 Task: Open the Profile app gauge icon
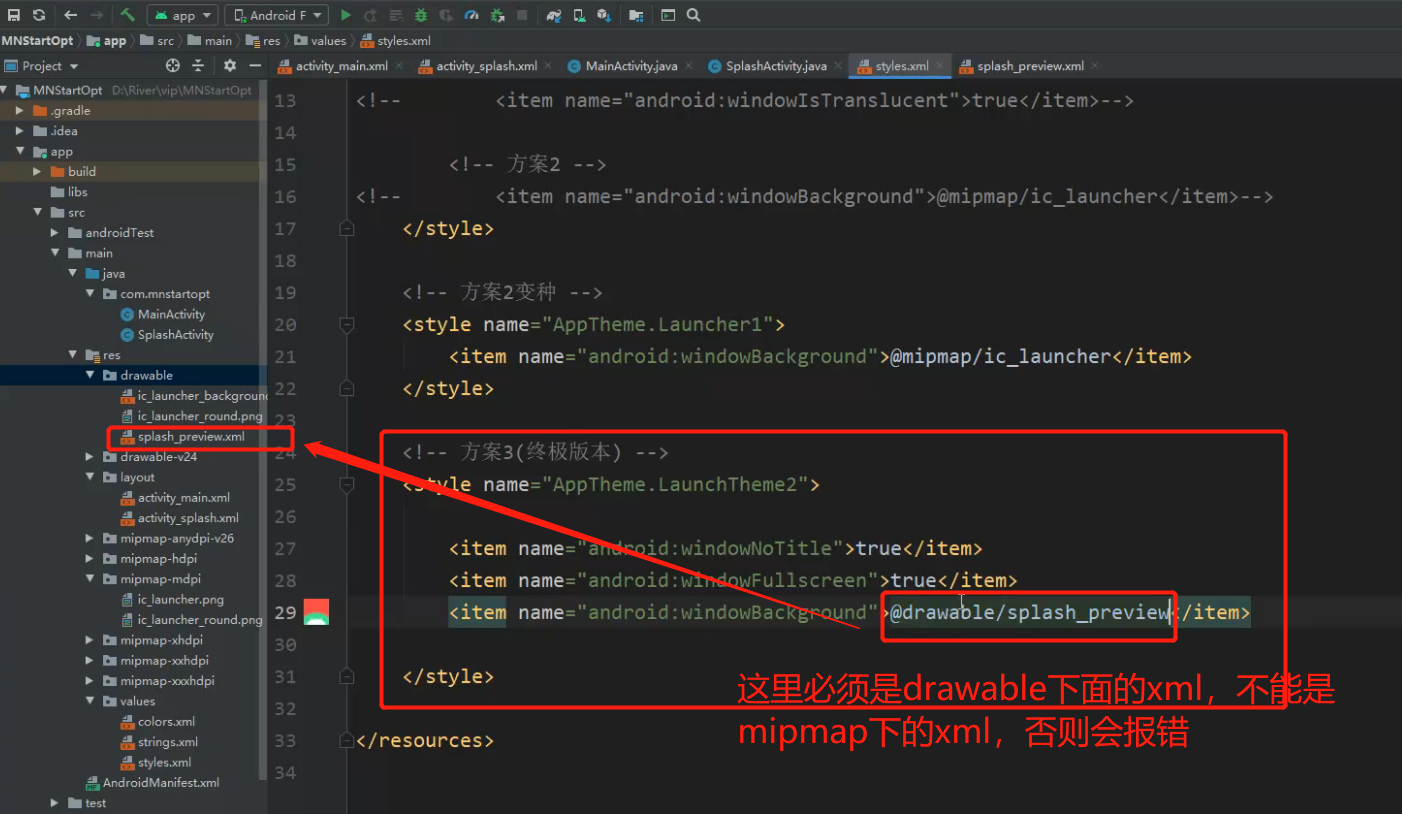(471, 15)
